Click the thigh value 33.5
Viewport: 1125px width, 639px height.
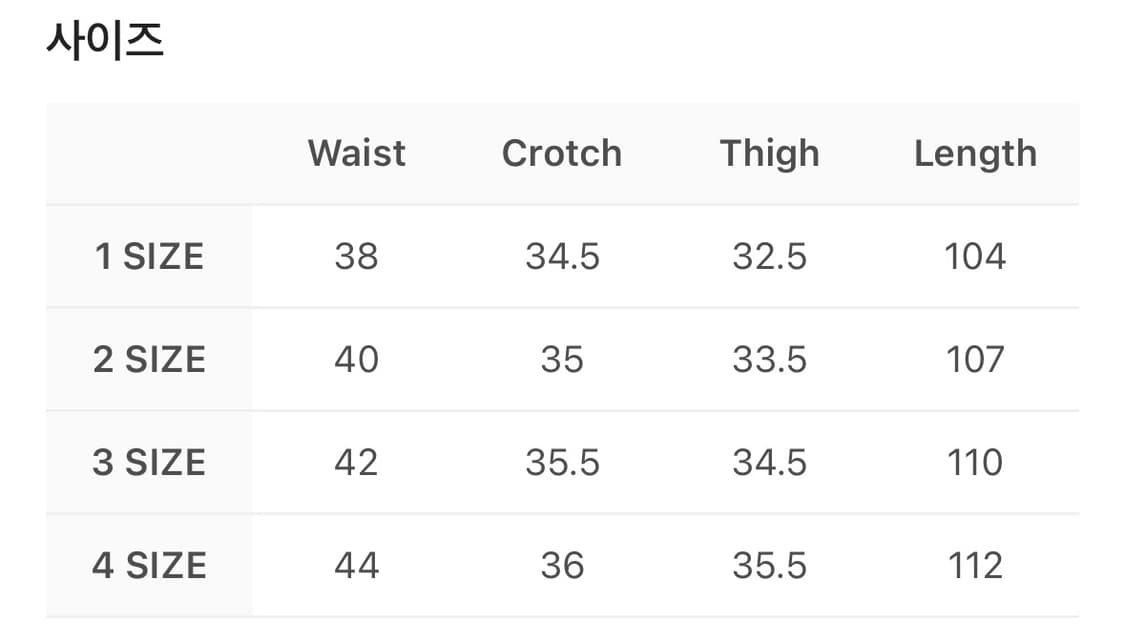(769, 360)
